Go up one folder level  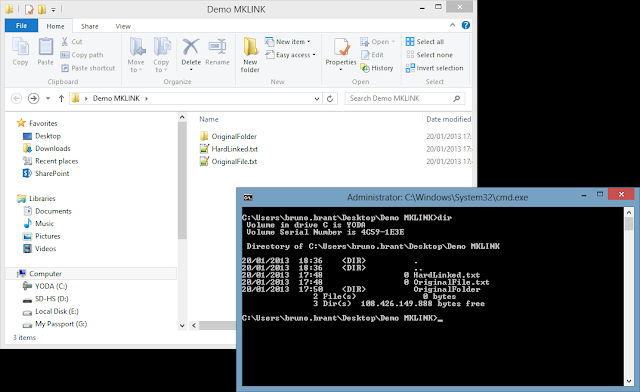pos(61,98)
